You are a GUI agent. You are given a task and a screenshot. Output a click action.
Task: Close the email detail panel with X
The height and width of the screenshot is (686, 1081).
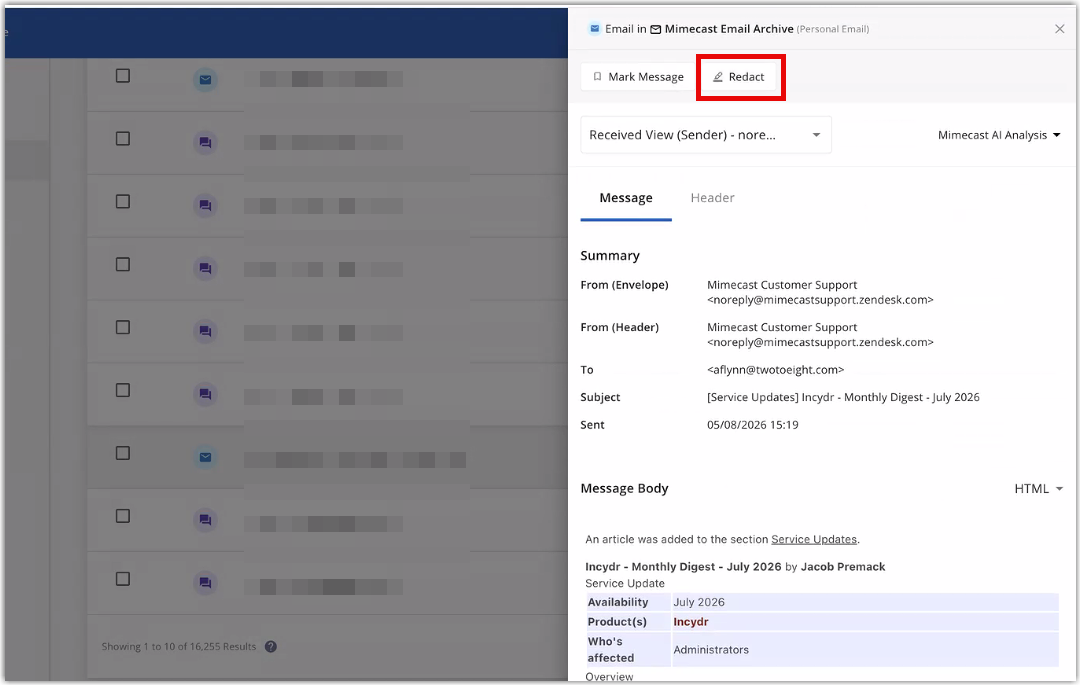[1060, 29]
